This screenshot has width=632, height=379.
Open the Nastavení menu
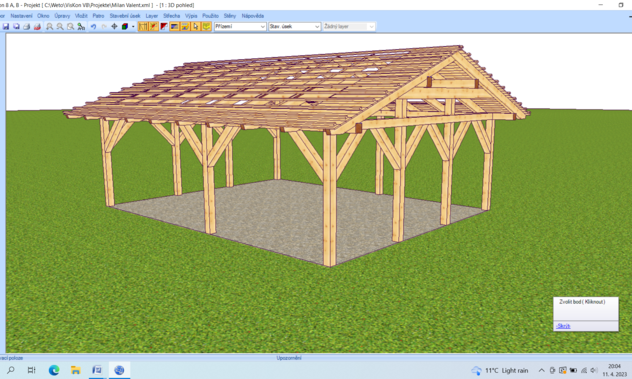tap(21, 16)
